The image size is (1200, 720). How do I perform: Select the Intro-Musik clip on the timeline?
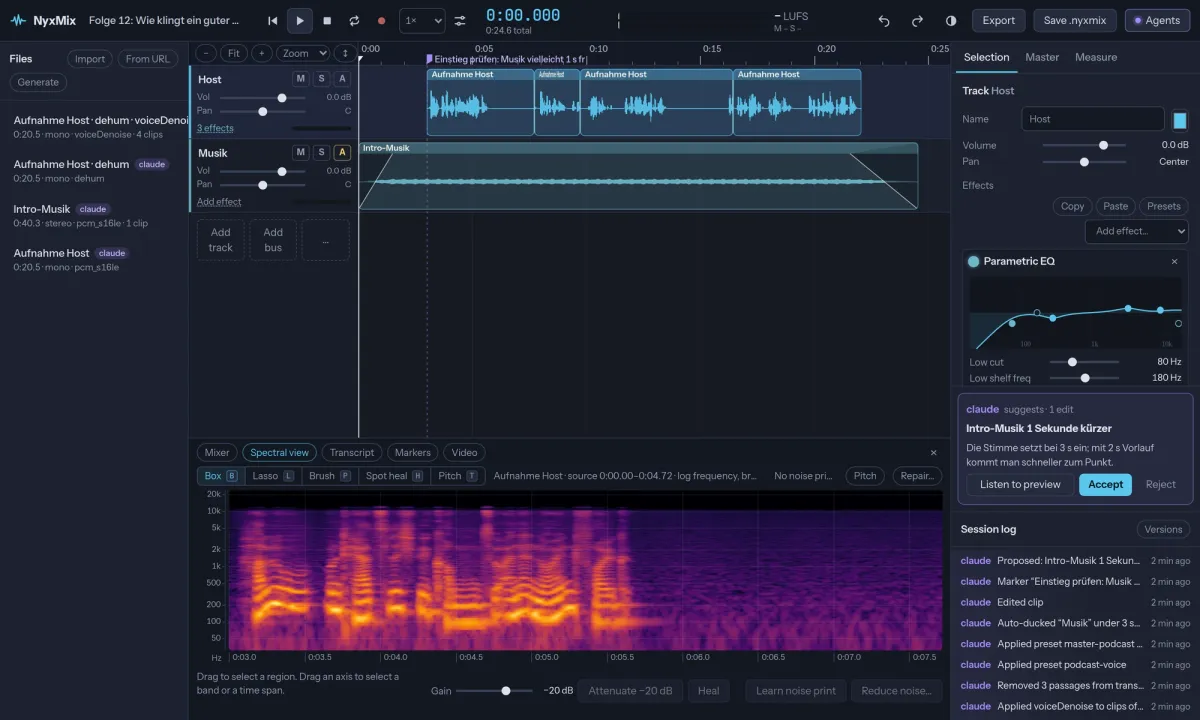(x=638, y=176)
